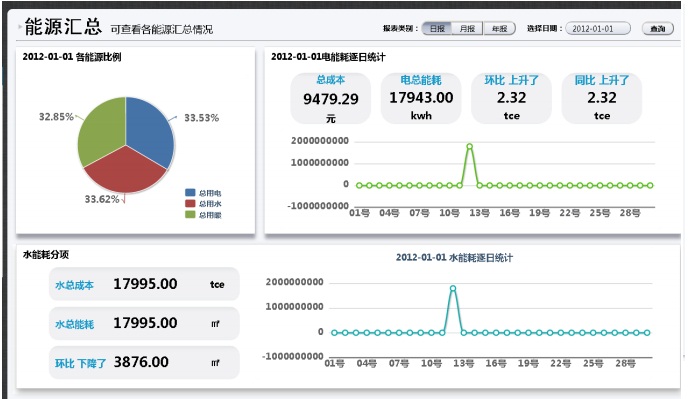Click the 32.85% pie label
Image resolution: width=688 pixels, height=399 pixels.
pos(56,117)
